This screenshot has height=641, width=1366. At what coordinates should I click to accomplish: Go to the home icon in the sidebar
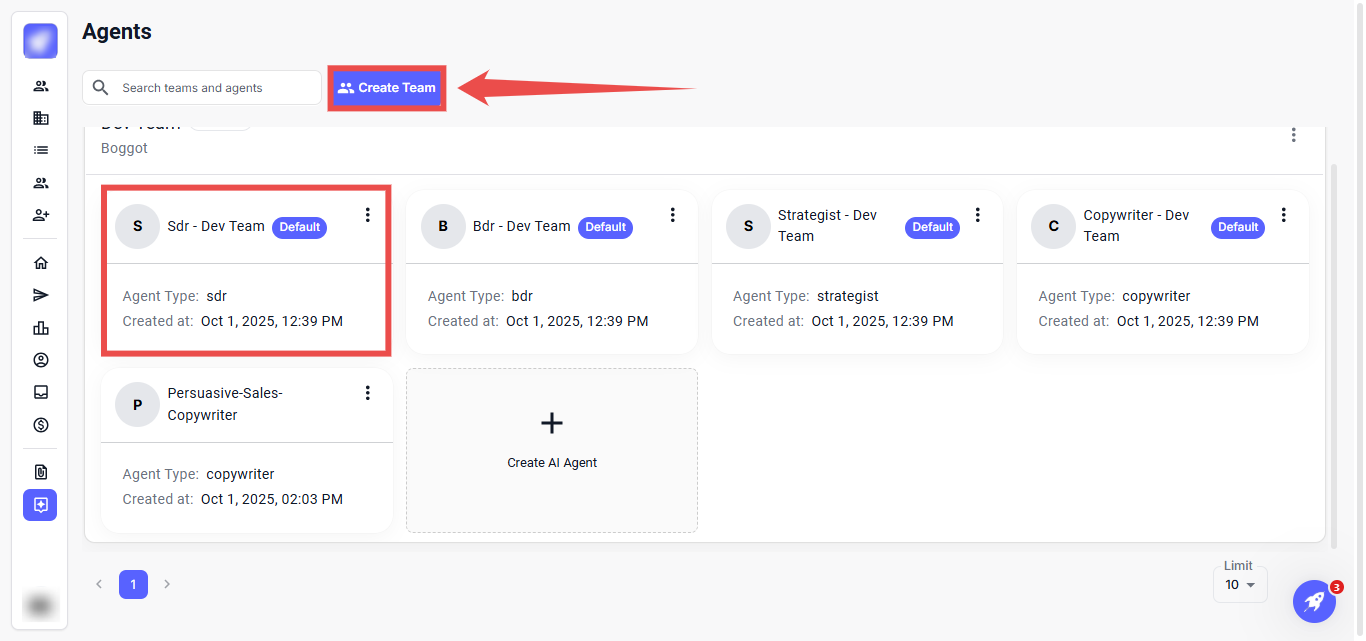tap(41, 263)
